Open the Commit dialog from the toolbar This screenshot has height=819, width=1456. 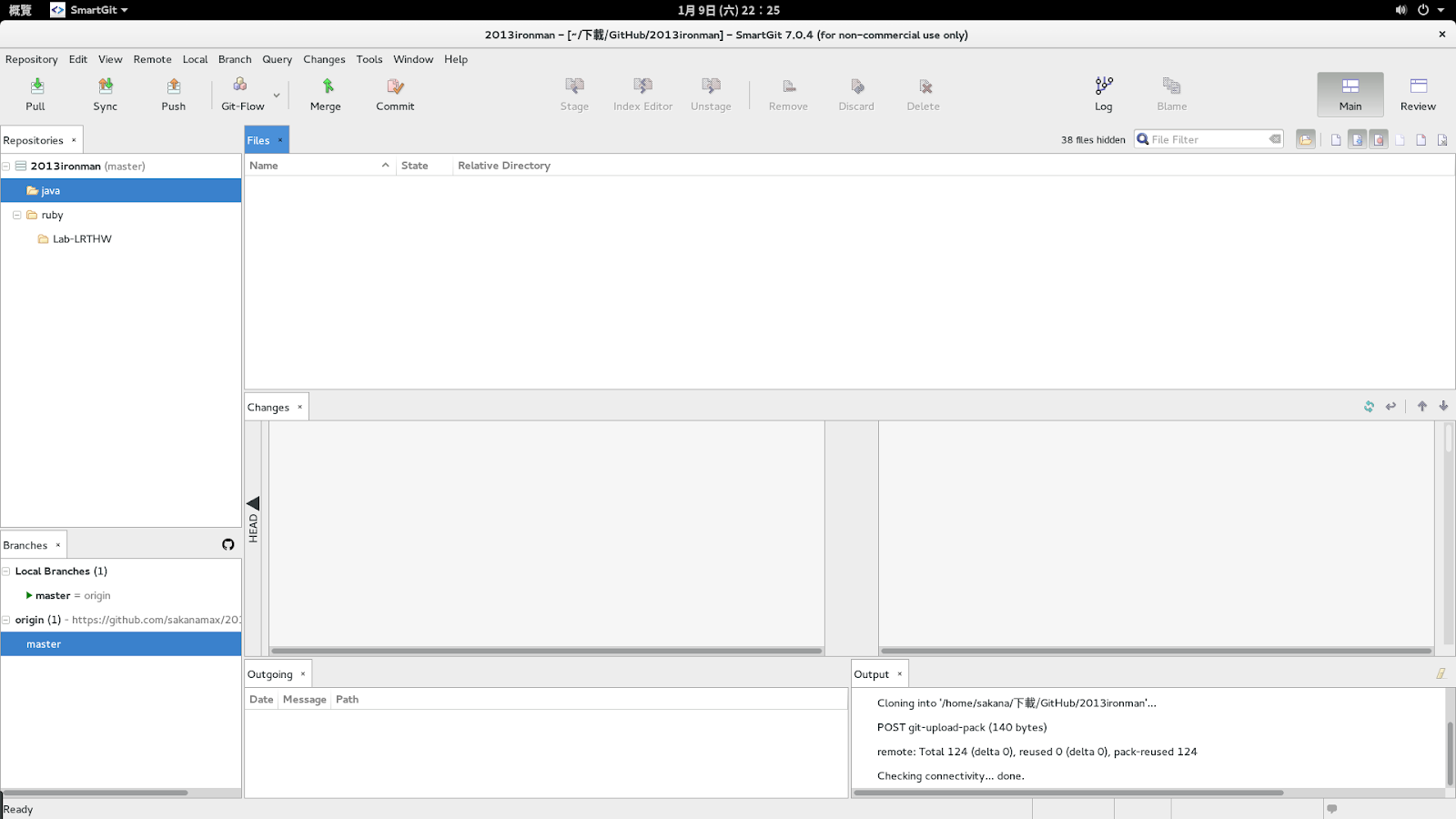pos(395,95)
